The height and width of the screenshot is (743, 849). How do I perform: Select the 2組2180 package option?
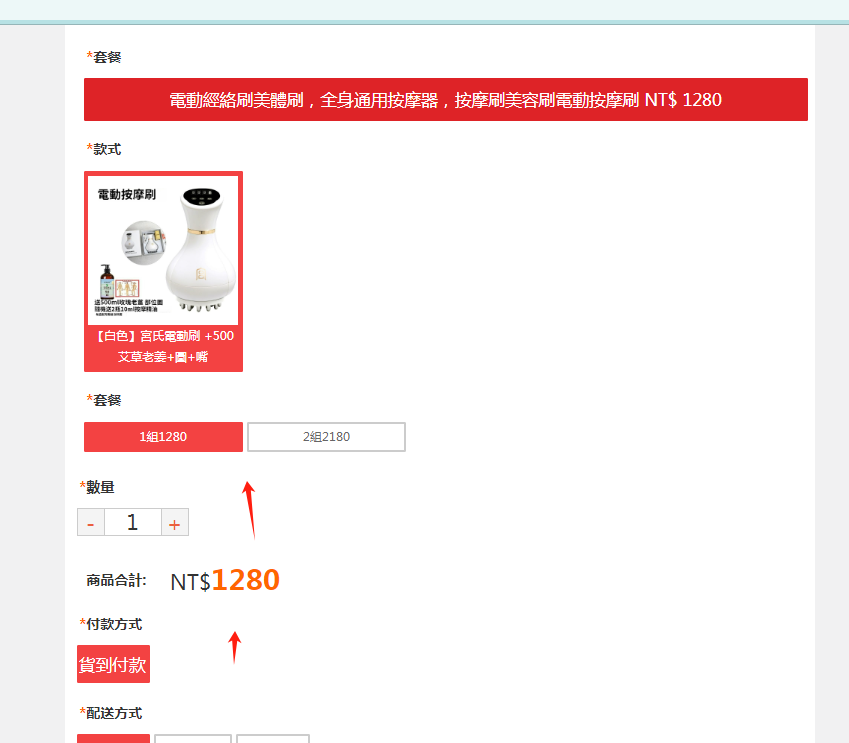click(326, 436)
